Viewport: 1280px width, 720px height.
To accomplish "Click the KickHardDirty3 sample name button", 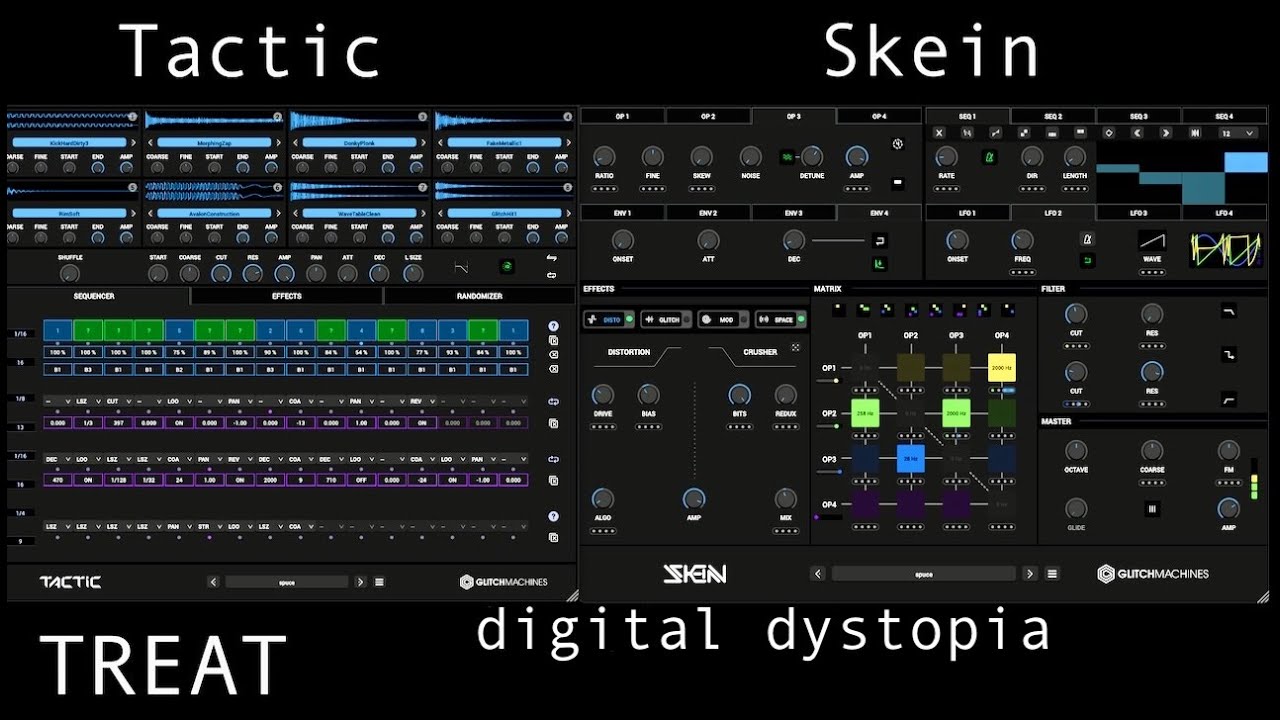I will [68, 143].
